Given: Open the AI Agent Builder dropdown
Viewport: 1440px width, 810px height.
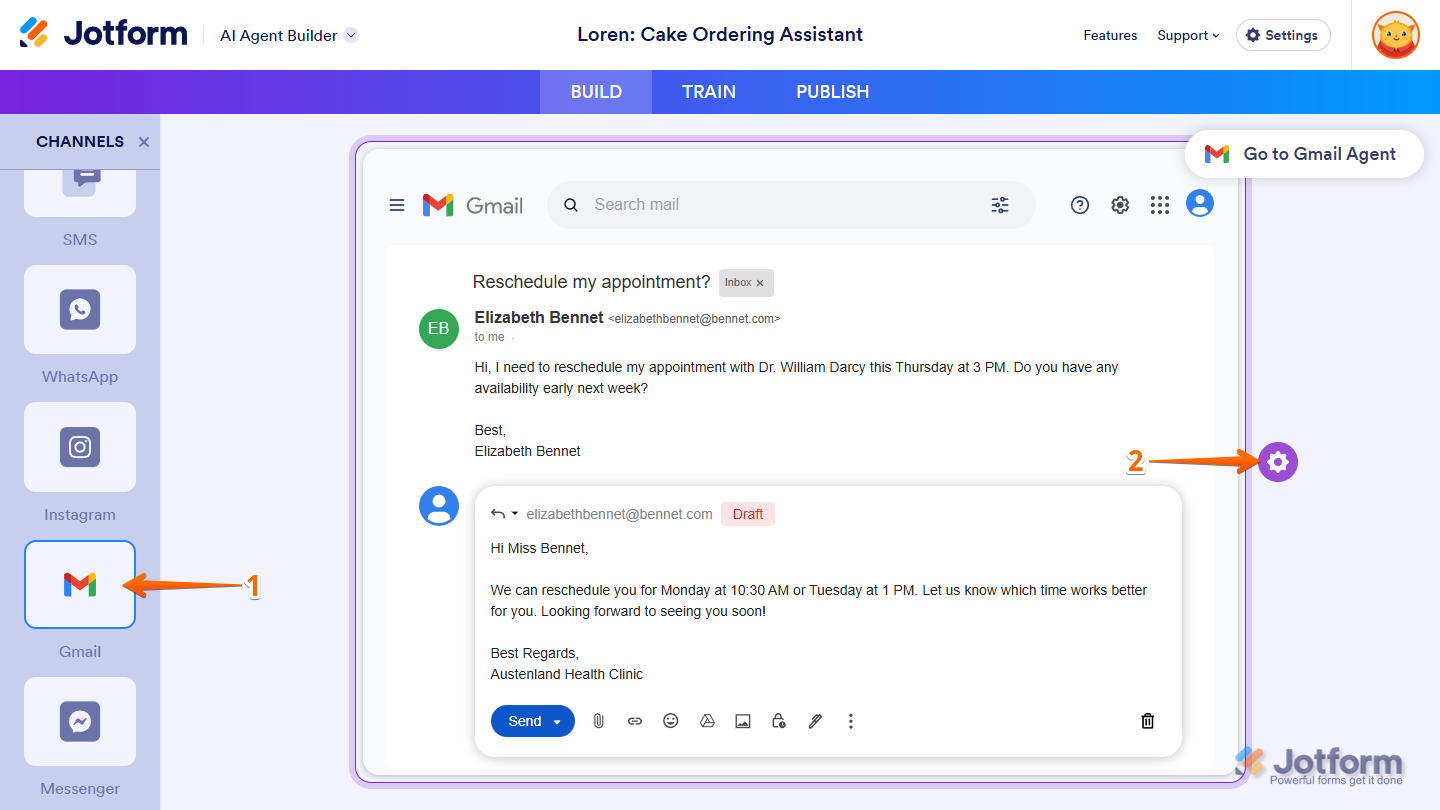Looking at the screenshot, I should point(289,35).
